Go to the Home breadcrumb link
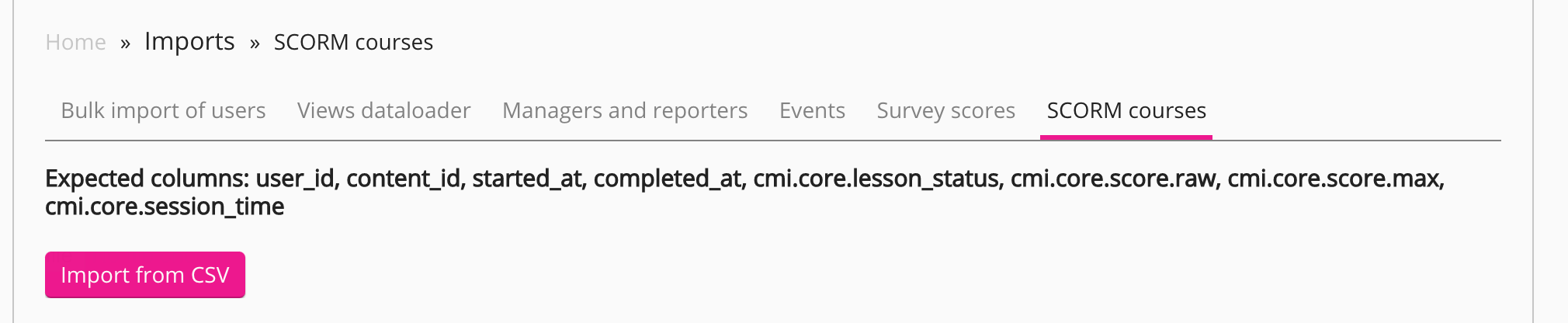This screenshot has height=323, width=1568. click(x=75, y=42)
